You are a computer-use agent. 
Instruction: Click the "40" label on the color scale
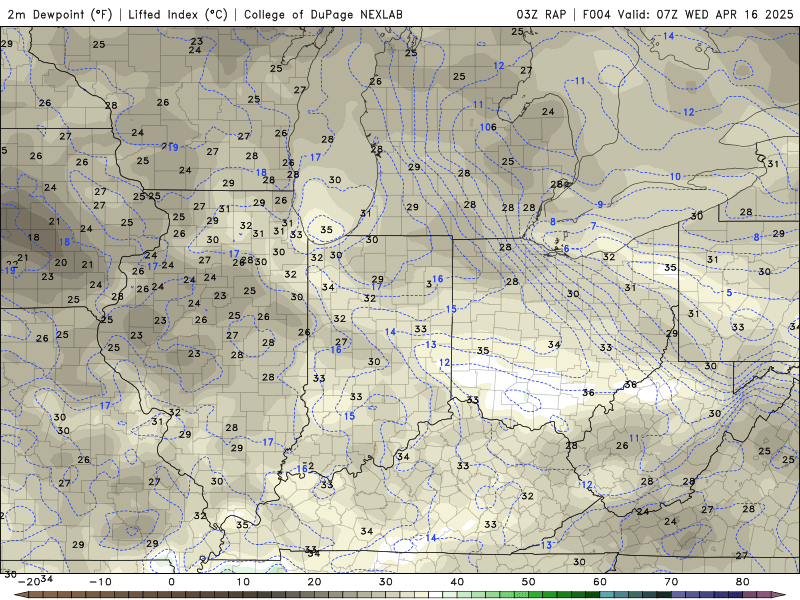(457, 582)
